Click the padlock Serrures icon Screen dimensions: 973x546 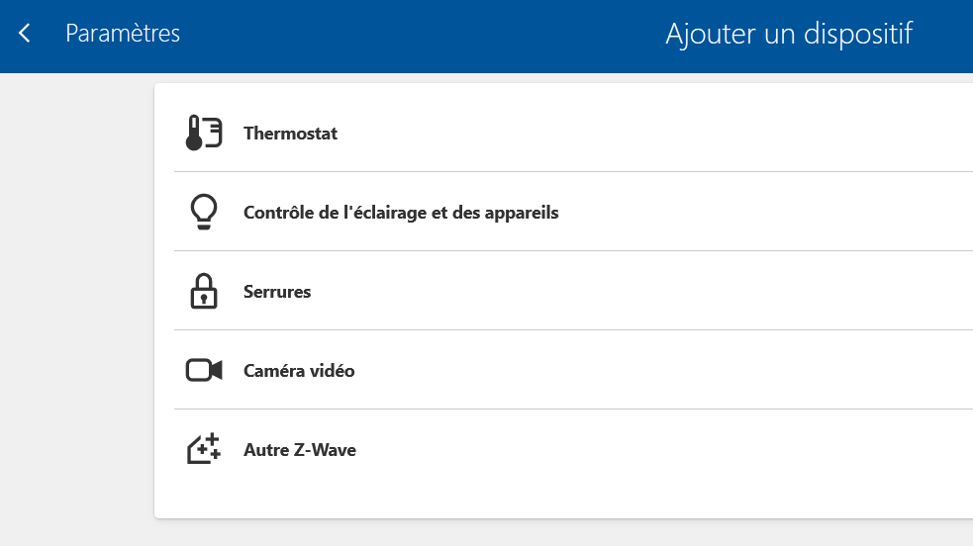point(204,291)
